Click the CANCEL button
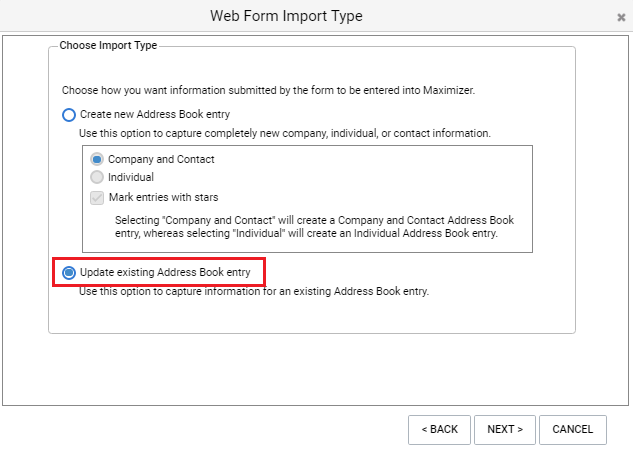633x455 pixels. [x=572, y=430]
